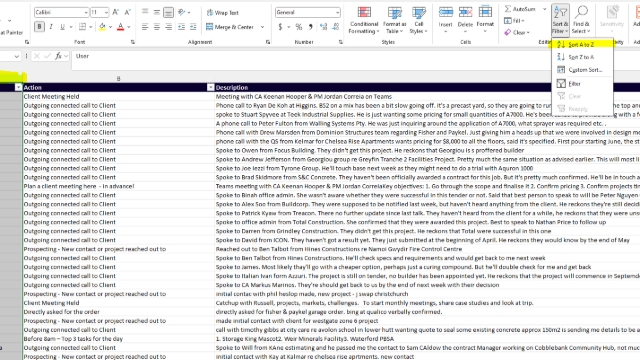
Task: Click the Delete cells button
Action: point(465,20)
